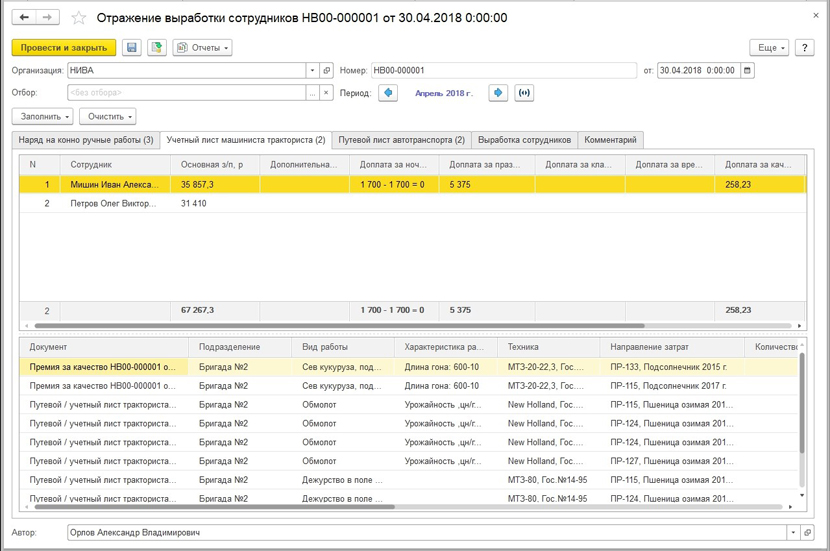The image size is (830, 551).
Task: Click the employee table horizontal scrollbar
Action: 340,326
